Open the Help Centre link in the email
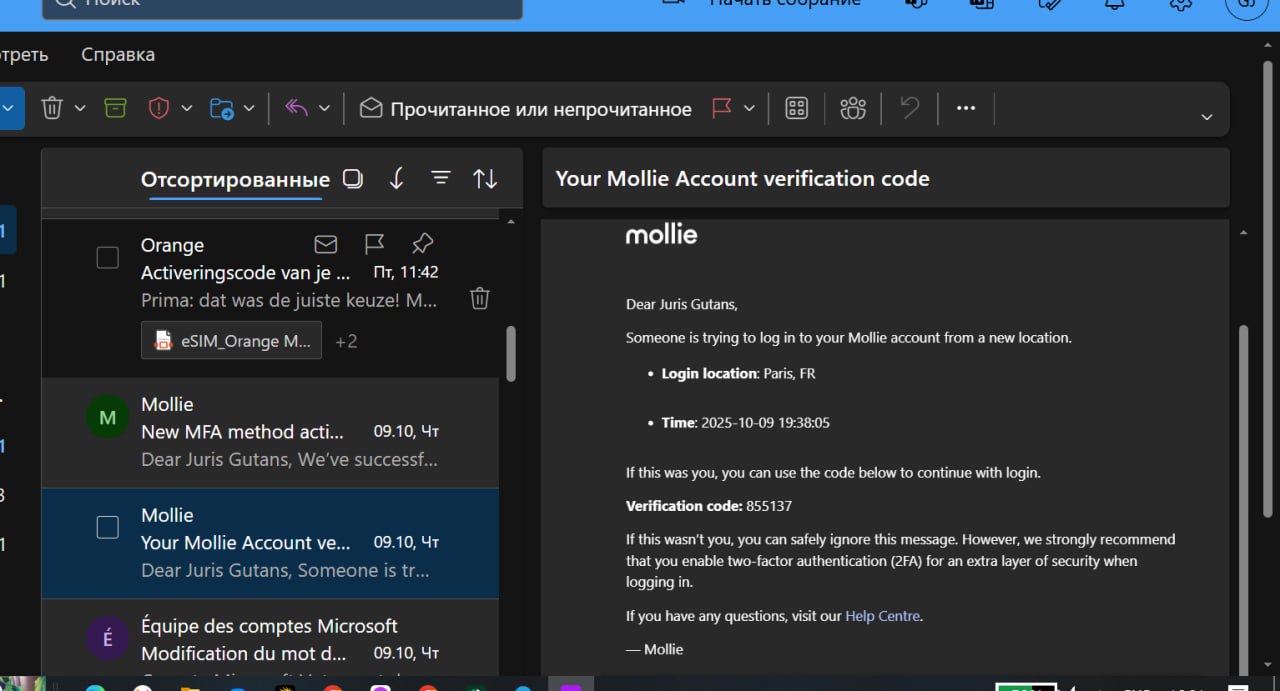1280x691 pixels. pos(882,616)
